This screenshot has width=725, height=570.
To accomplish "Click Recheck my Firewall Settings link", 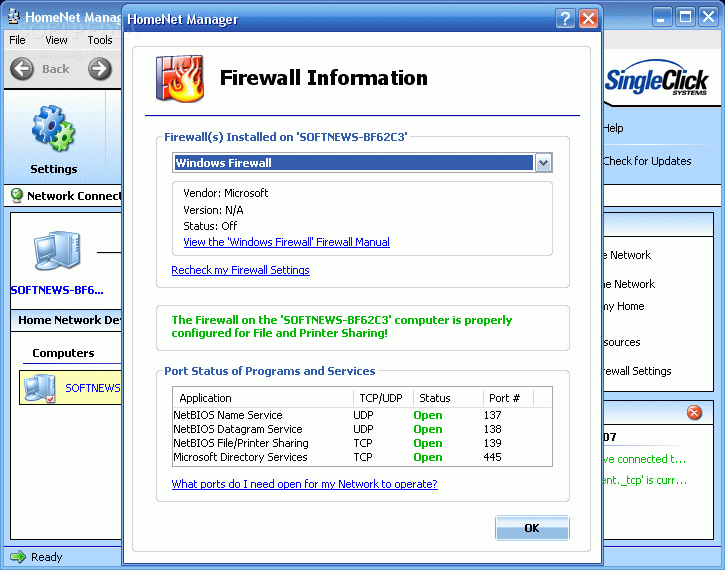I will tap(240, 270).
